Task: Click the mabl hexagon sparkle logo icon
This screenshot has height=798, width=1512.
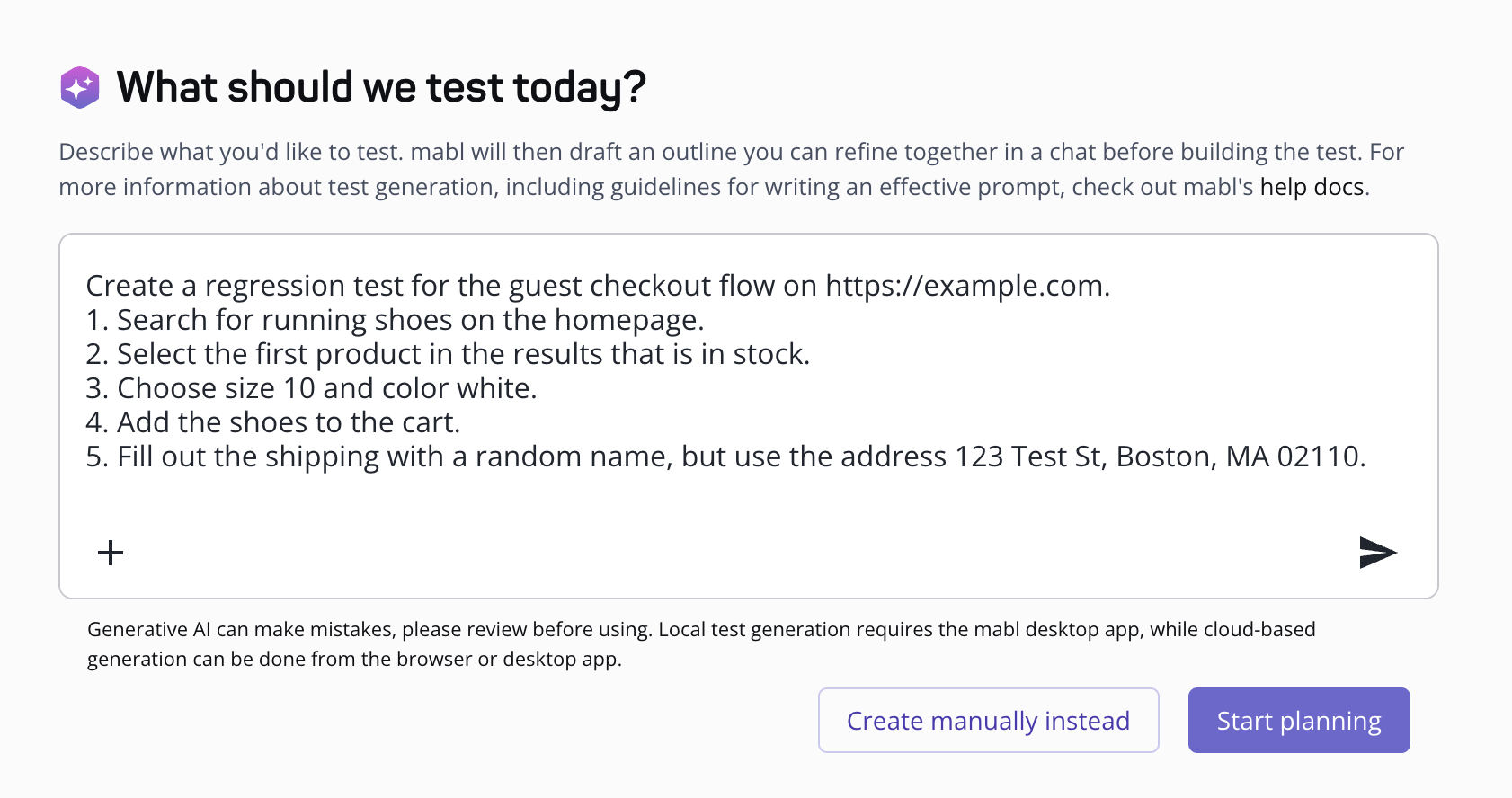Action: (80, 86)
